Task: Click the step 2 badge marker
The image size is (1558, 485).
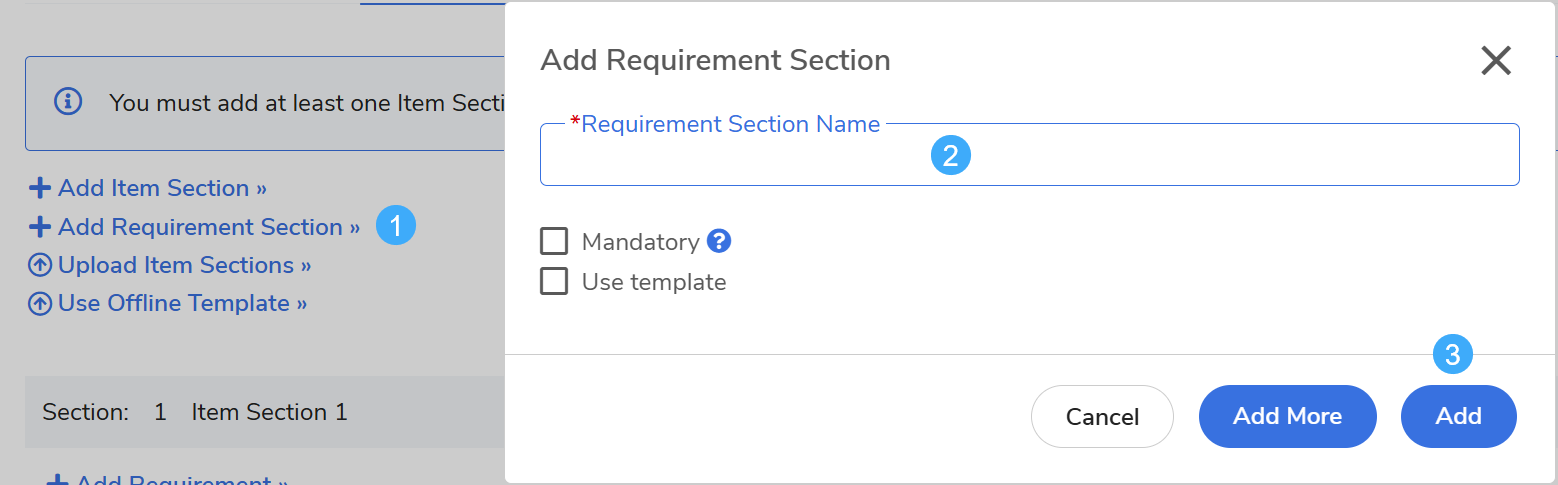Action: (x=951, y=155)
